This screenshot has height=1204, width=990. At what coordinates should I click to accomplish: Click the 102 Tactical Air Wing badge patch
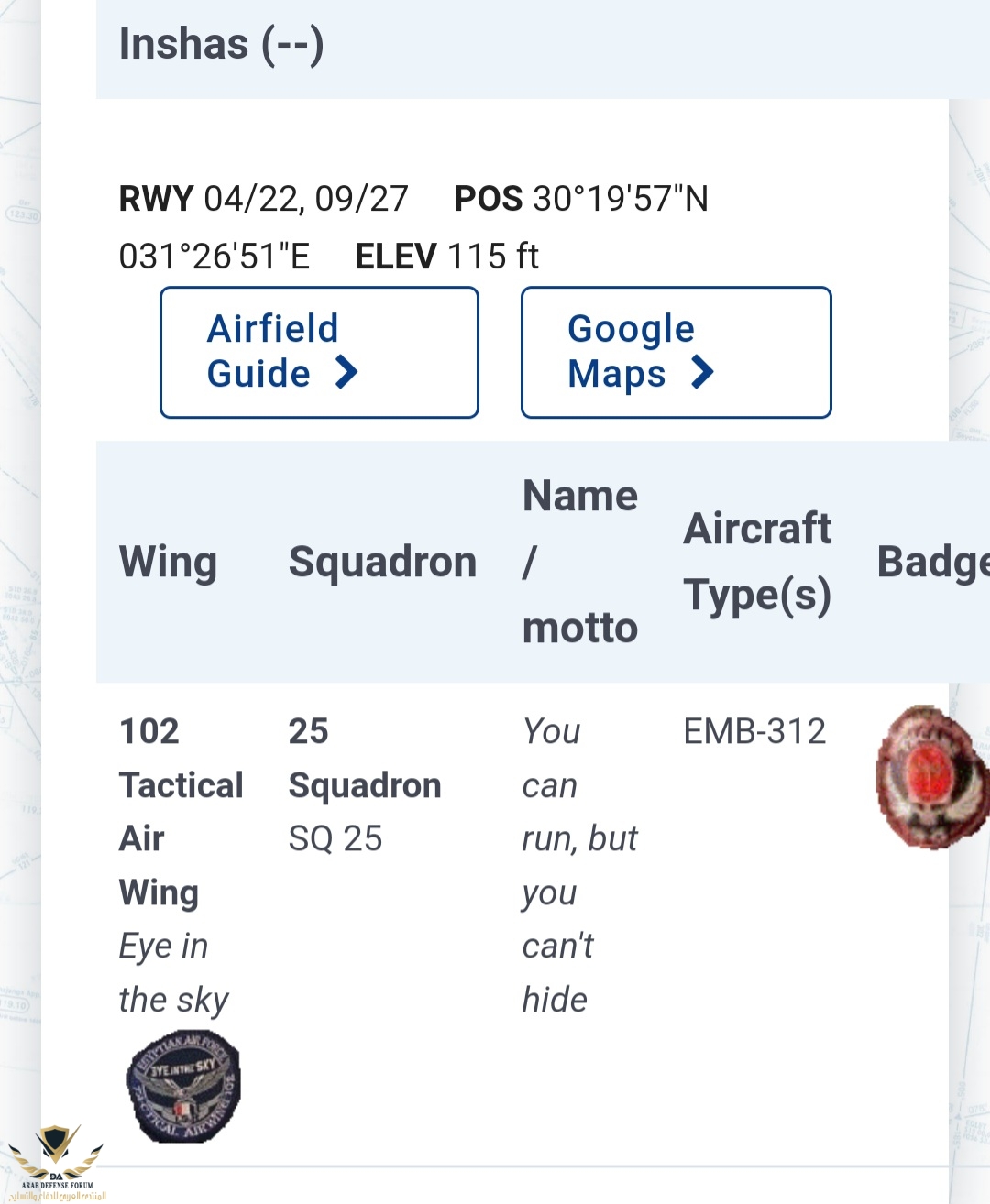[183, 1087]
